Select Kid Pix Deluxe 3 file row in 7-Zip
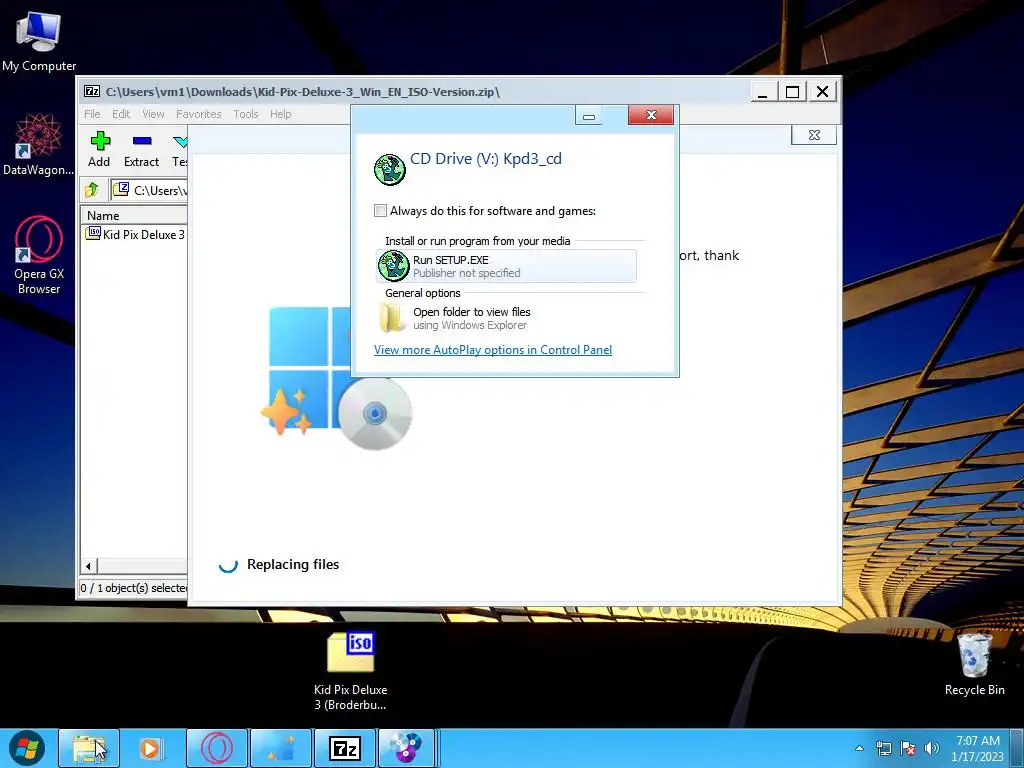The height and width of the screenshot is (768, 1024). click(x=135, y=234)
